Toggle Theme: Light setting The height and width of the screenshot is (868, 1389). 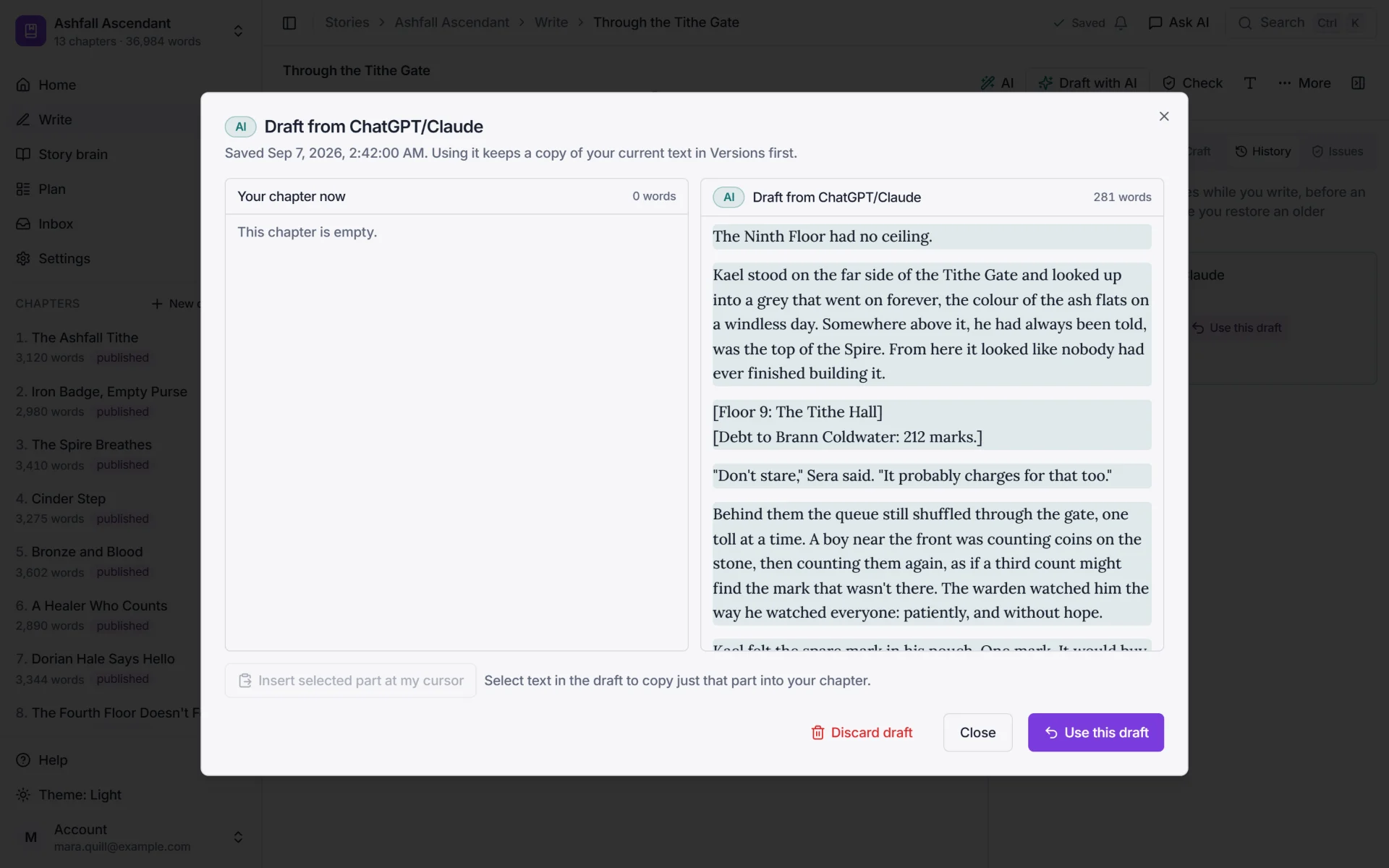[69, 794]
